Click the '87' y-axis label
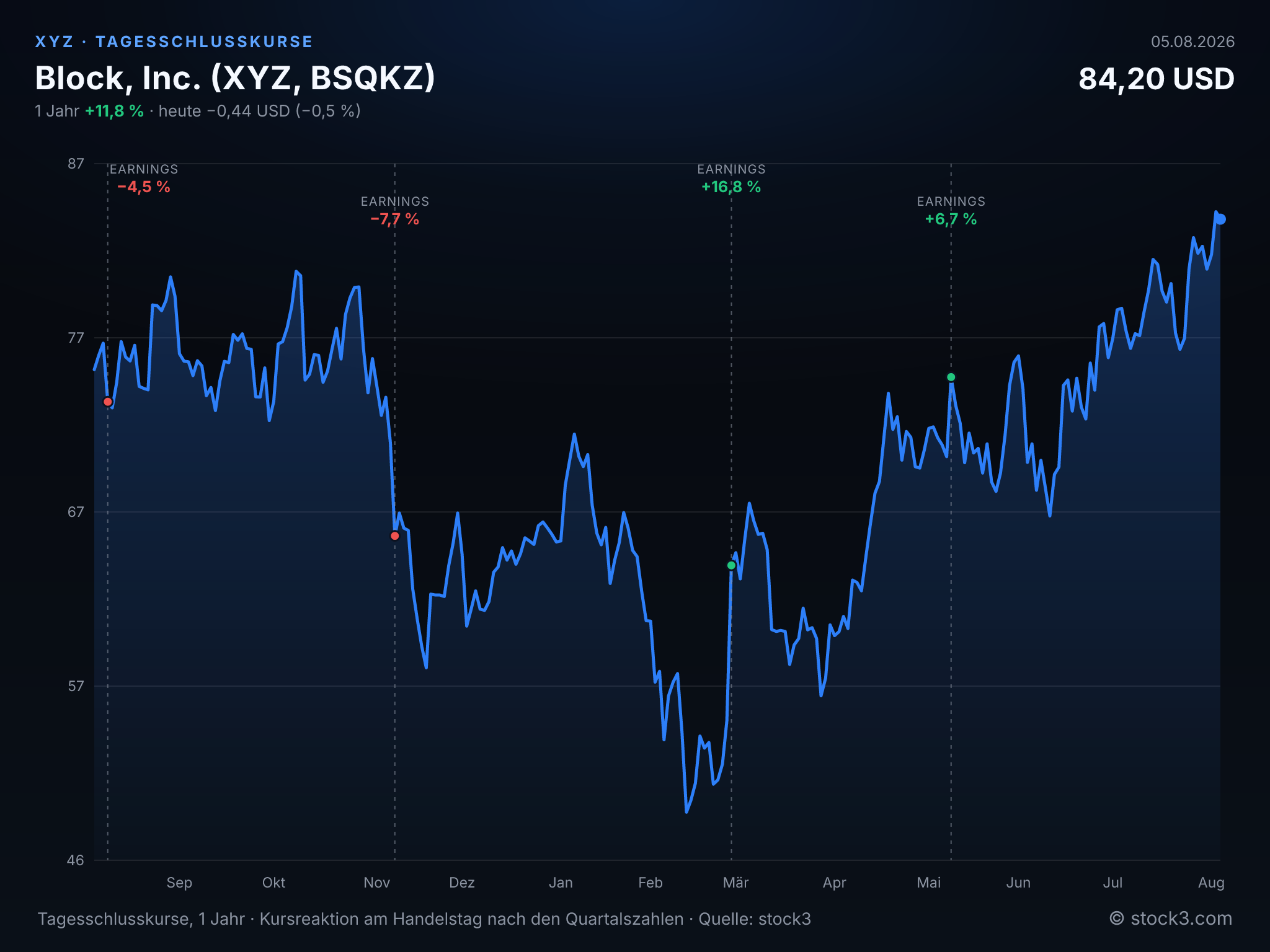 click(76, 164)
